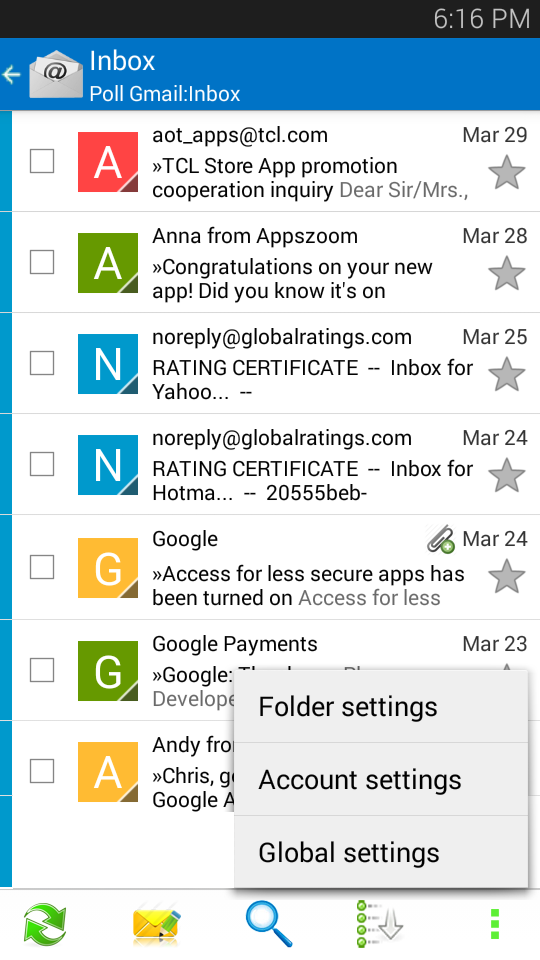Select checkbox for Google Payments email
This screenshot has width=540, height=960.
pos(42,670)
